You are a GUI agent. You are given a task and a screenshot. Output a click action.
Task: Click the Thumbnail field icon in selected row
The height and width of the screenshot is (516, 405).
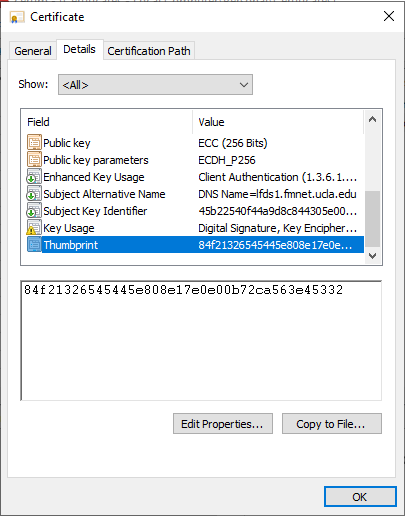click(x=34, y=245)
